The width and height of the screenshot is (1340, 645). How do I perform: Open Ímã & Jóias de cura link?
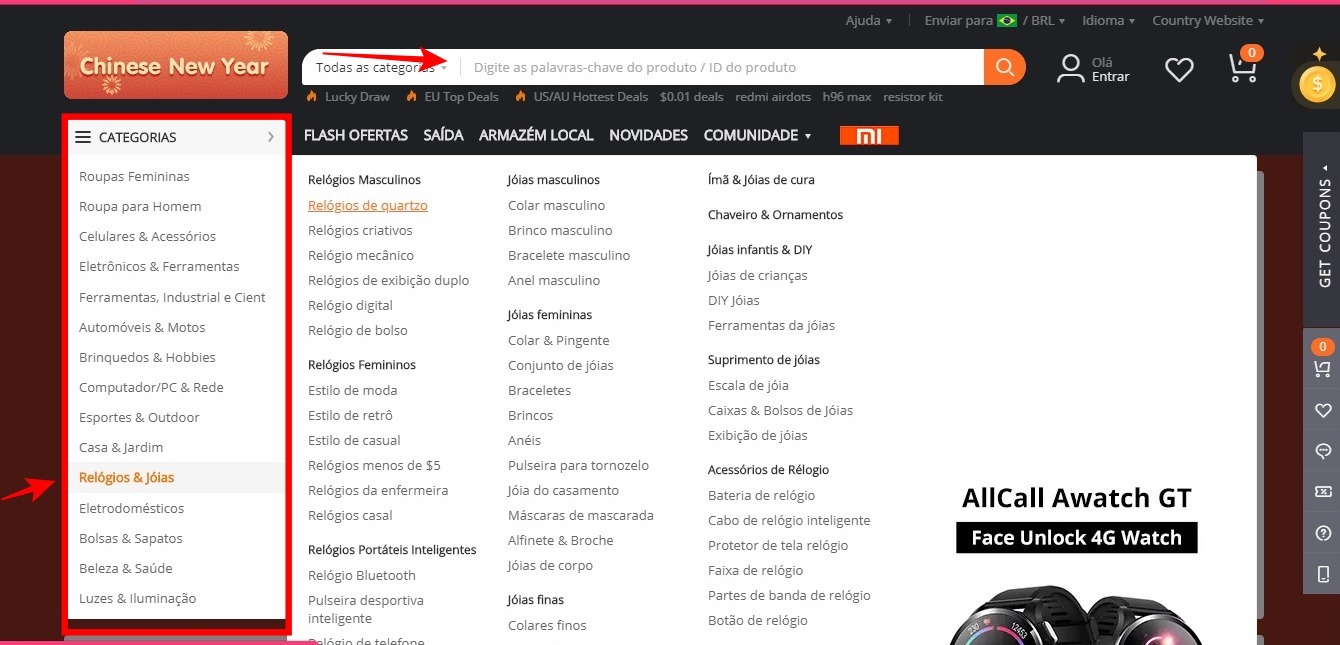pos(761,180)
